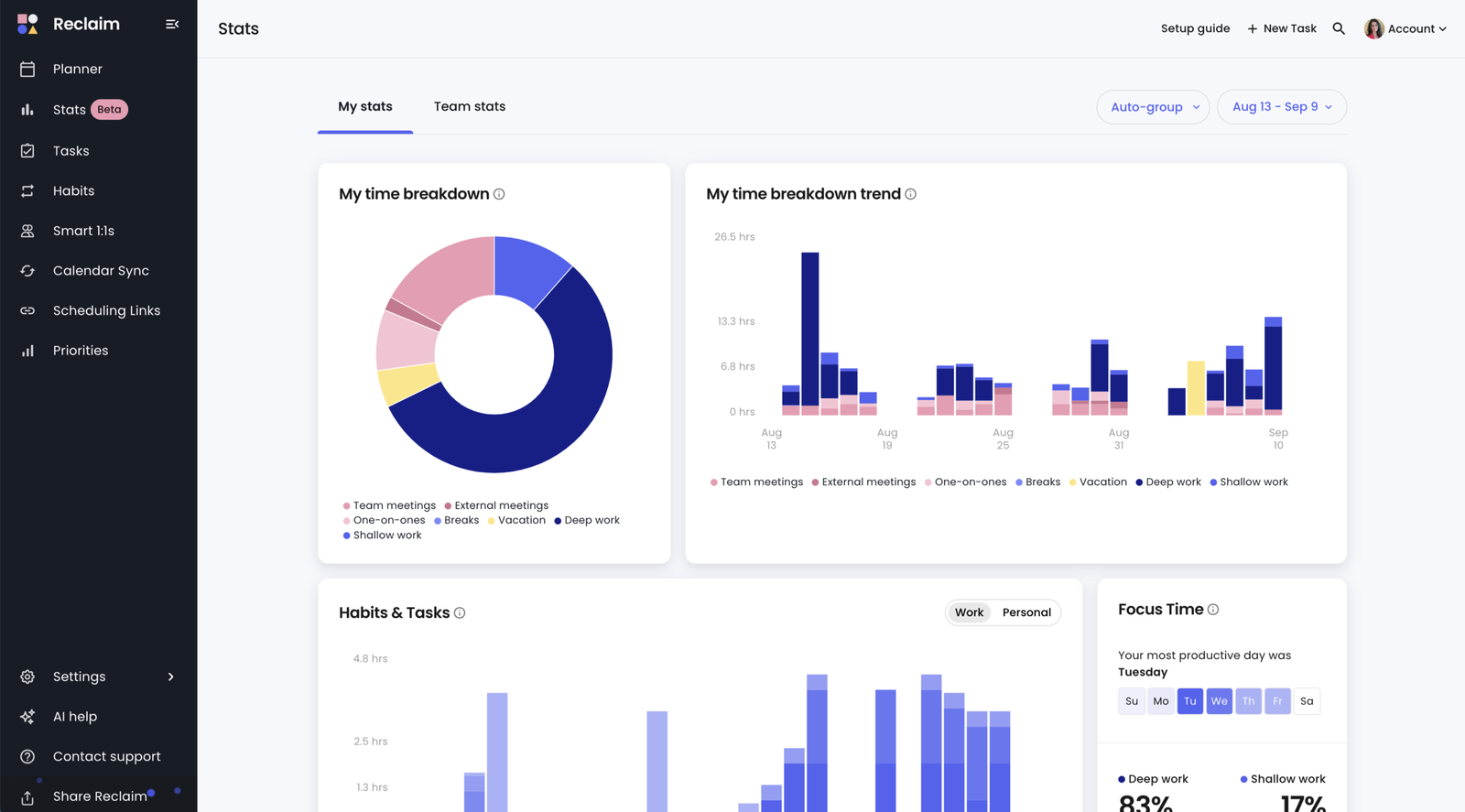This screenshot has width=1465, height=812.
Task: Select Work in Habits & Tasks toggle
Action: (x=969, y=612)
